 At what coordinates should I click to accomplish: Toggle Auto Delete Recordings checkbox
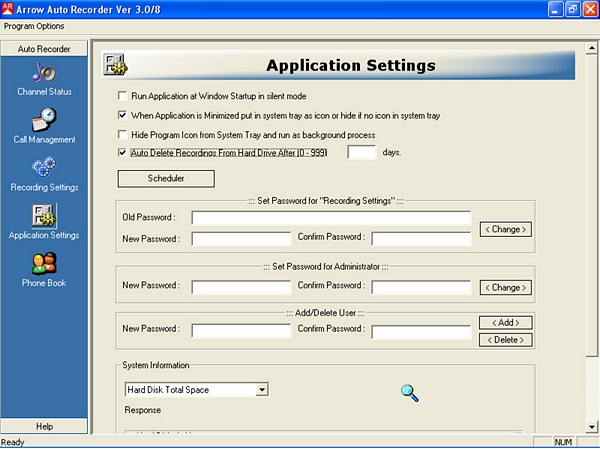tap(122, 152)
